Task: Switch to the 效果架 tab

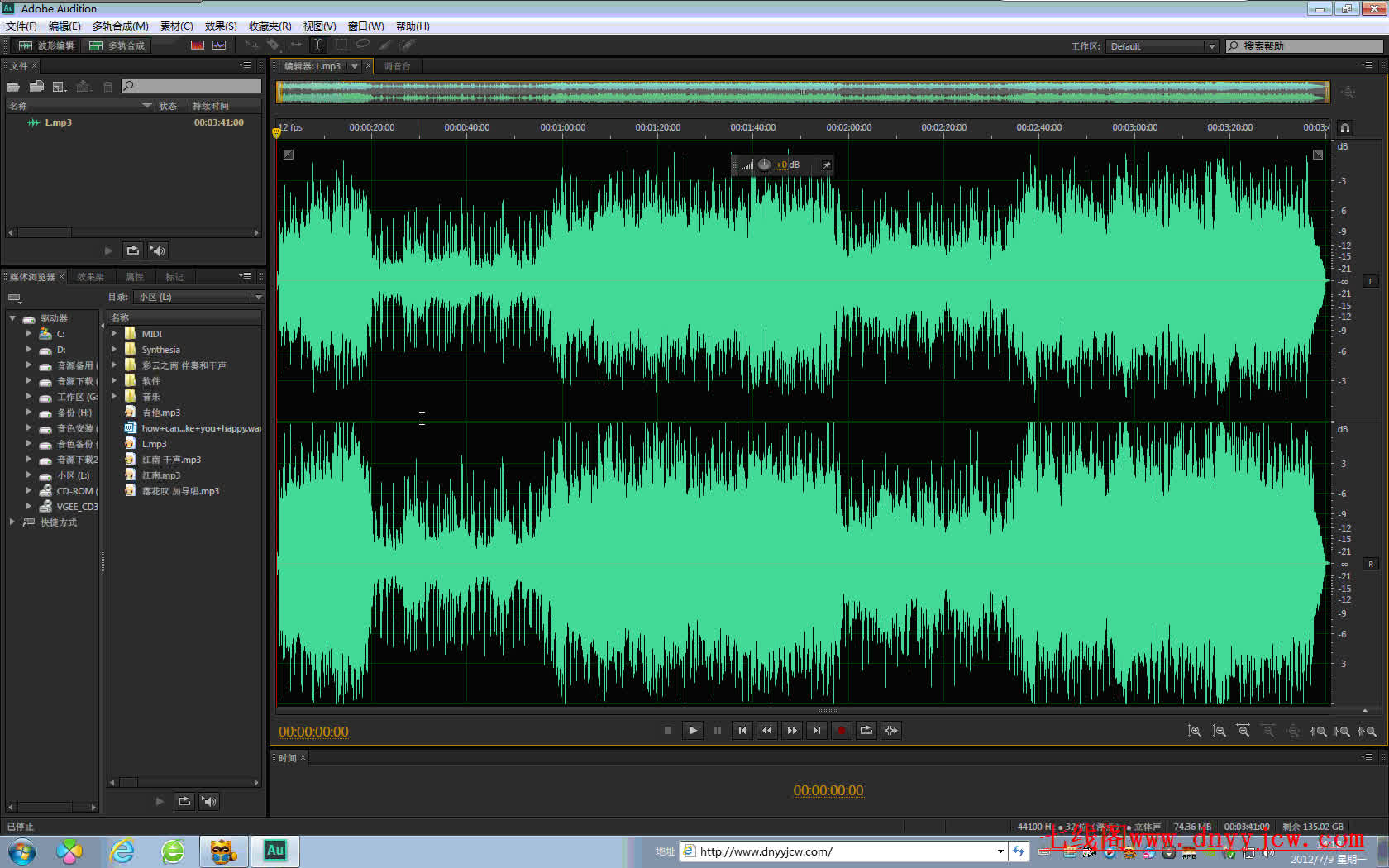Action: (91, 277)
